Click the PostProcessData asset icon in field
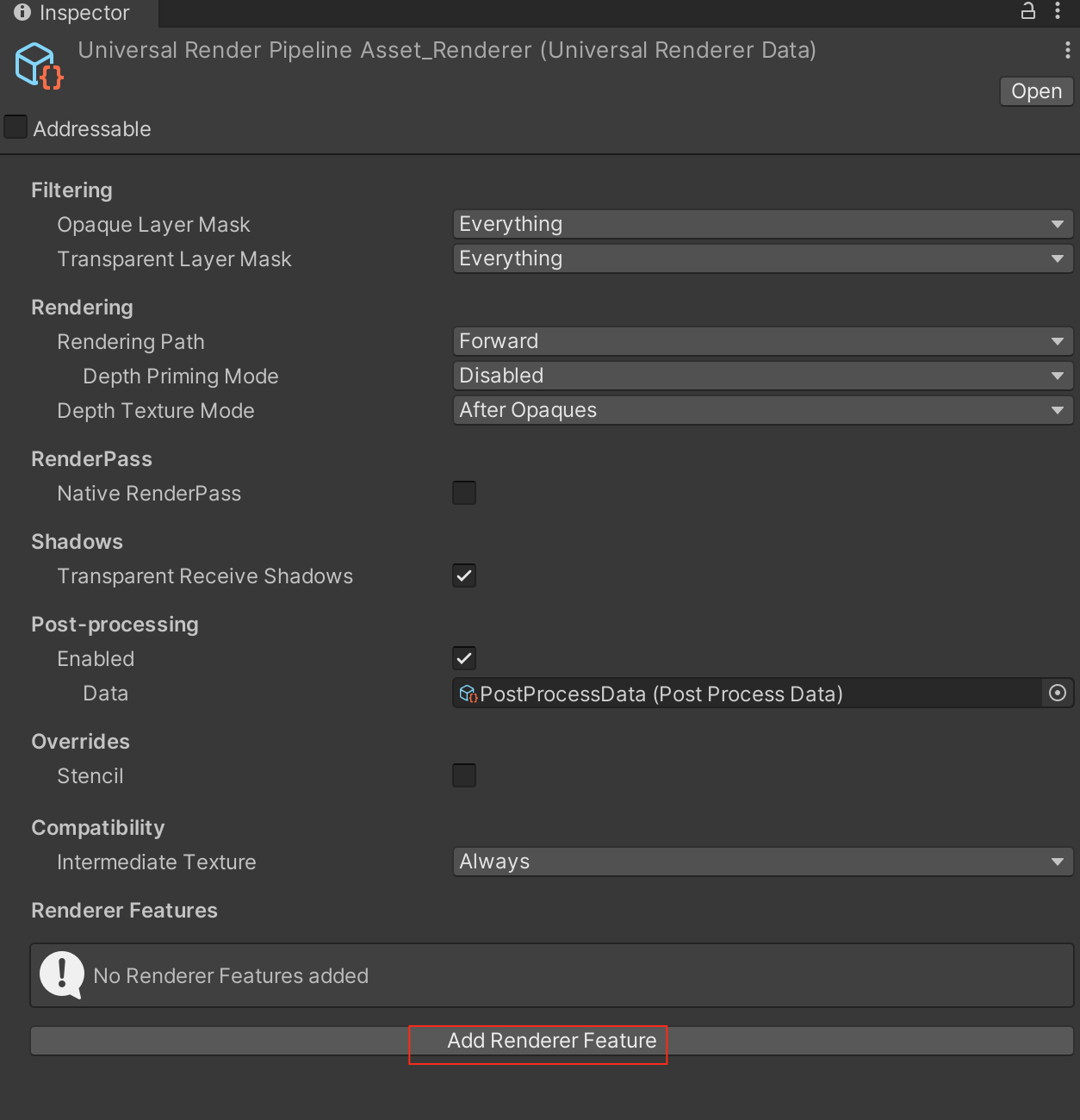The height and width of the screenshot is (1120, 1080). pos(468,694)
